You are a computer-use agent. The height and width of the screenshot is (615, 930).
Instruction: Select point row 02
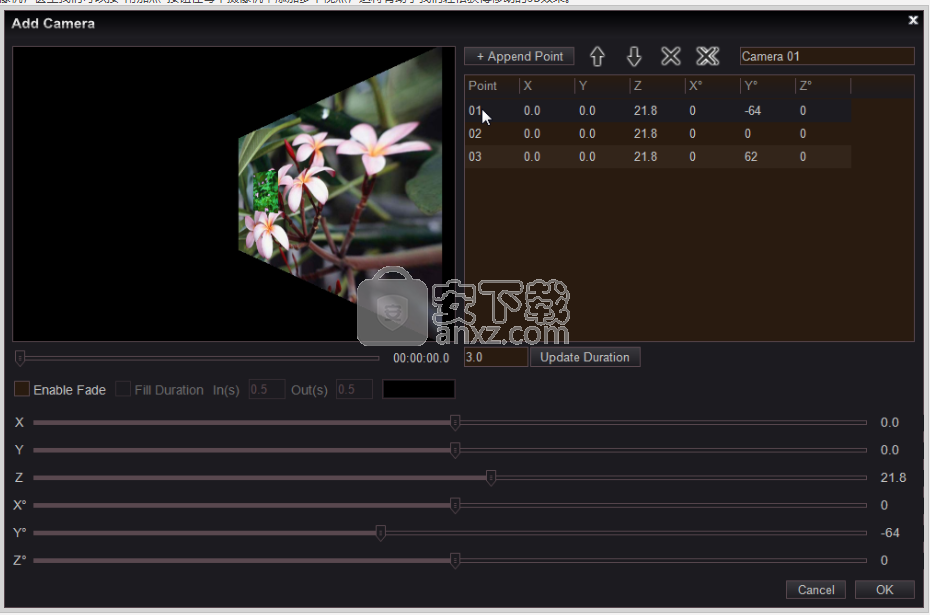(x=658, y=133)
